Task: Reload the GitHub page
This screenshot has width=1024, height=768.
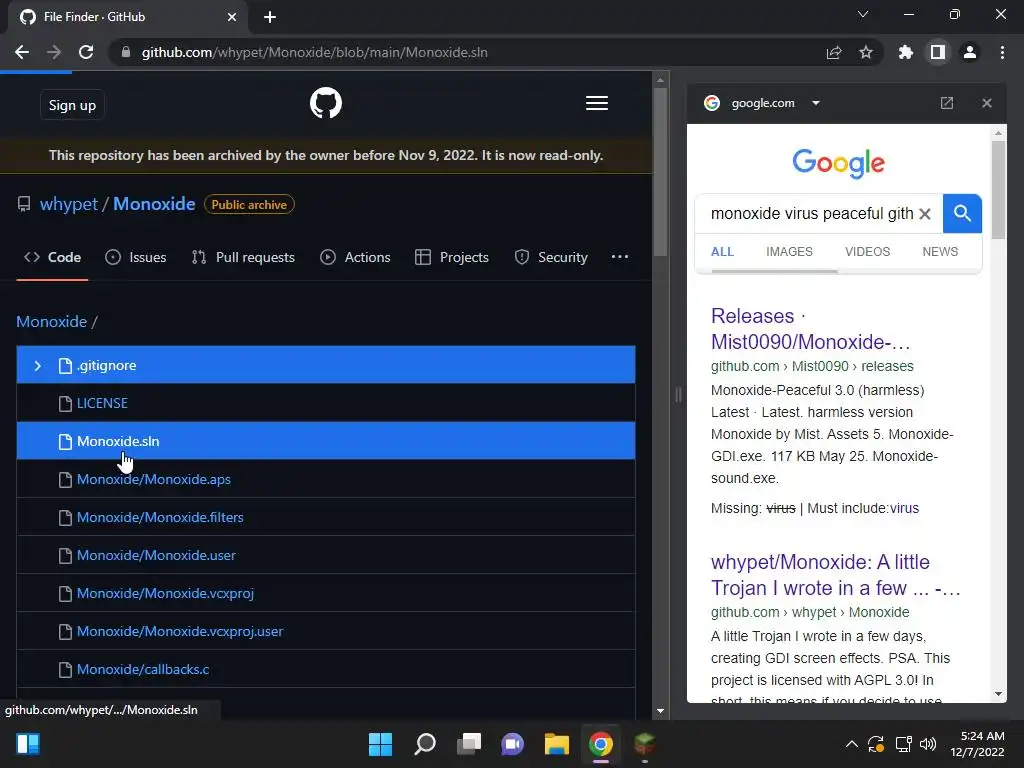Action: 86,52
